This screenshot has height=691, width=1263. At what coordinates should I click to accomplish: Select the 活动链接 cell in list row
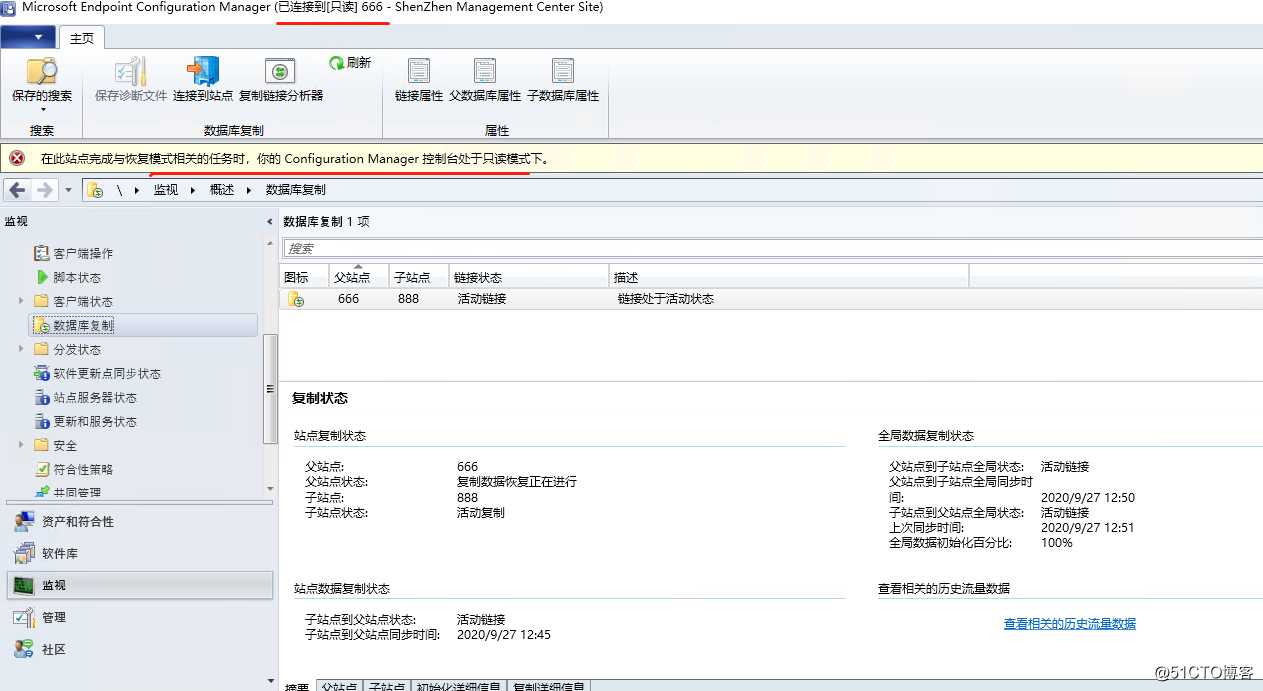[x=482, y=299]
